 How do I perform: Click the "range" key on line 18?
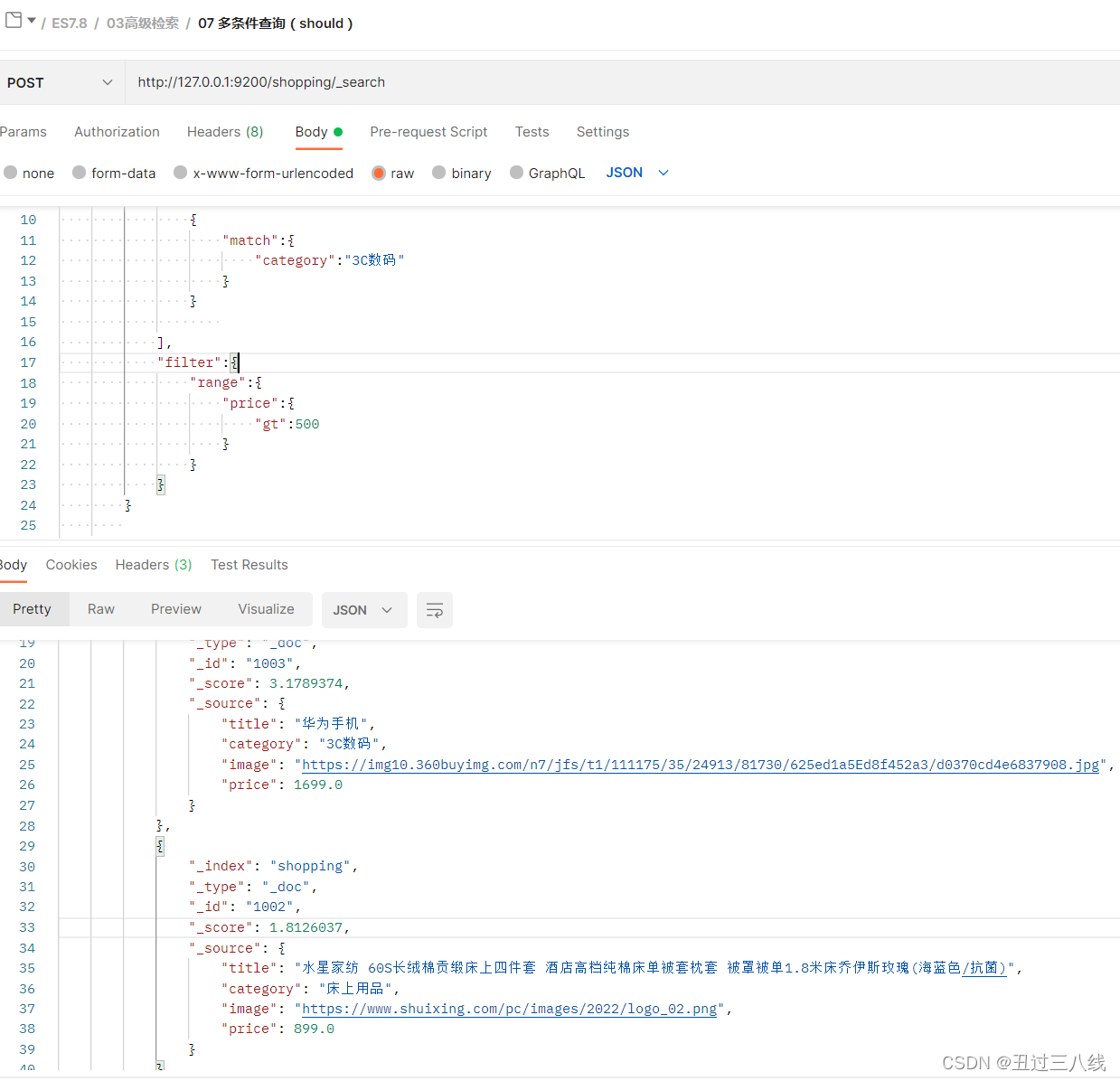tap(218, 383)
